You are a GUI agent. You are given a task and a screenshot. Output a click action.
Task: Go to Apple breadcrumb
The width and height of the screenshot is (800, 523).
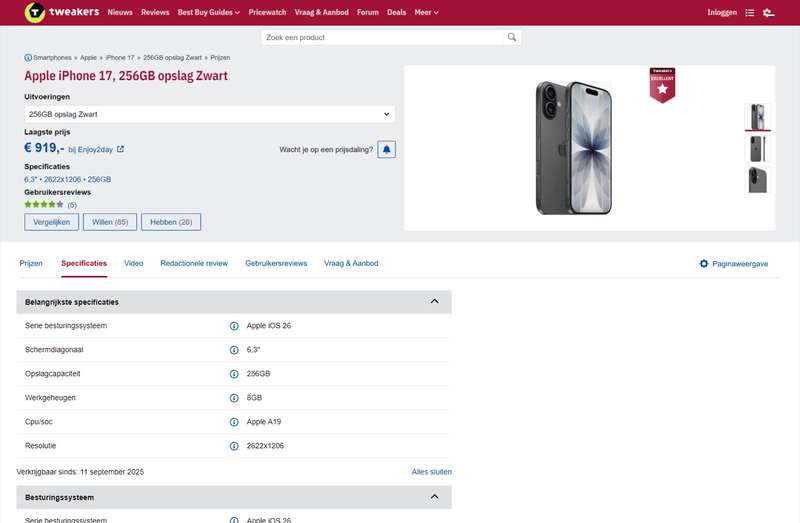pyautogui.click(x=88, y=58)
